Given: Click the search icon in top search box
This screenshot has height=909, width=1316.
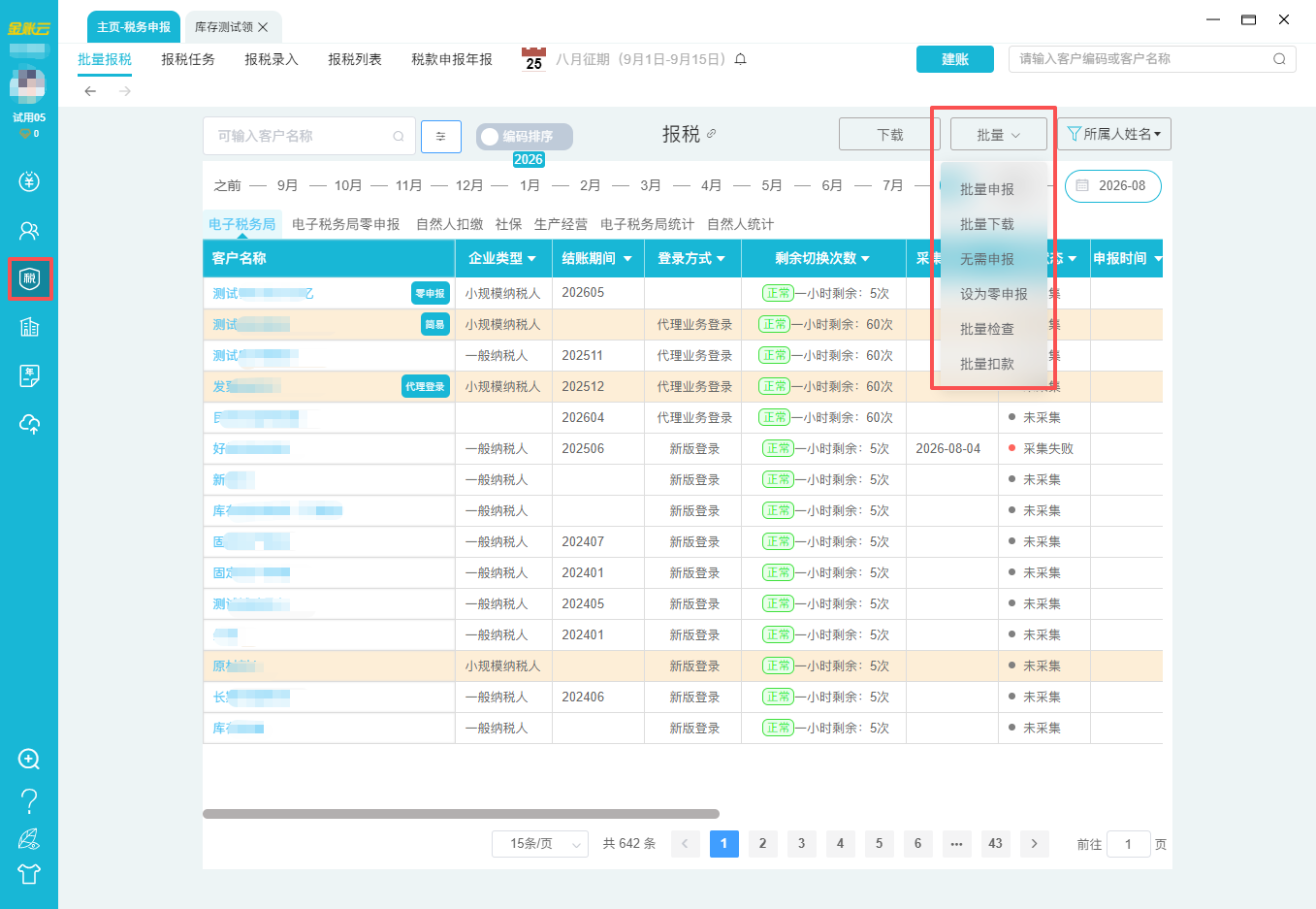Looking at the screenshot, I should pos(1279,59).
